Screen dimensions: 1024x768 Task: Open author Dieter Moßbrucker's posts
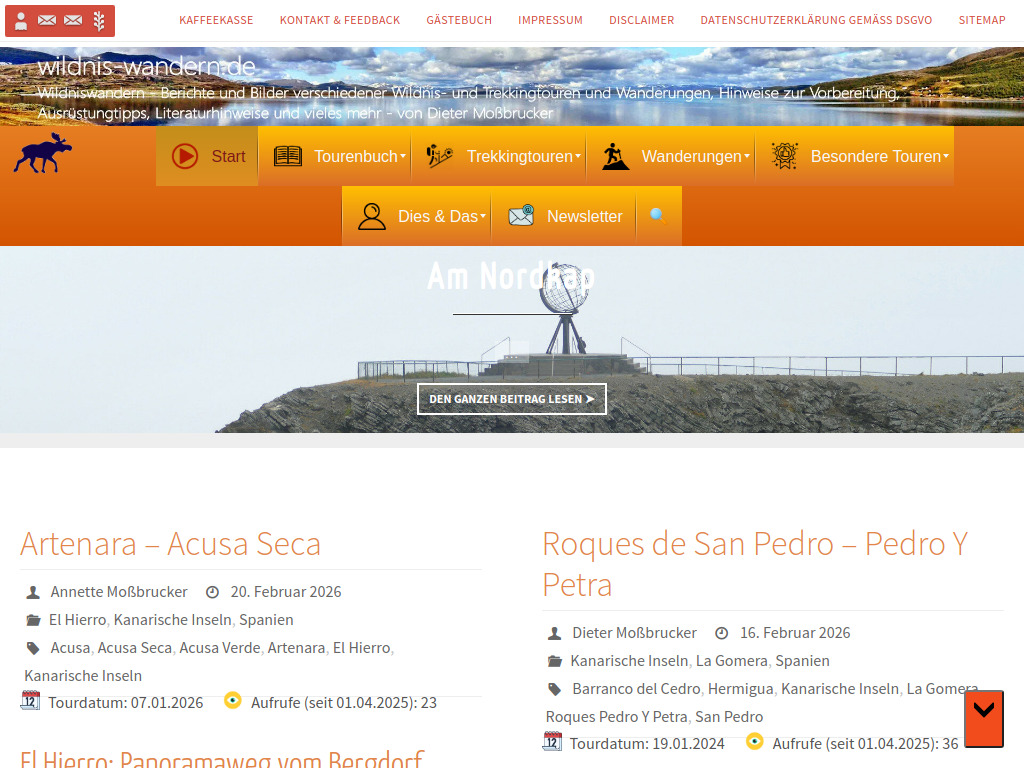634,633
